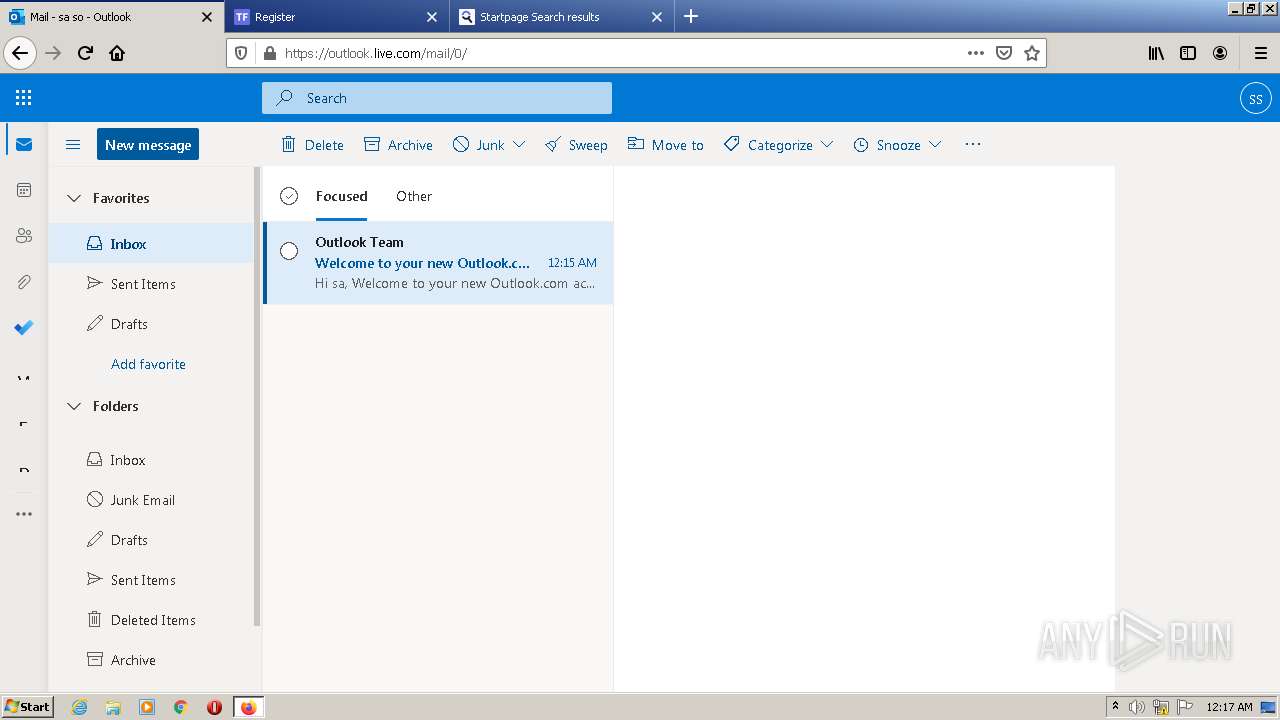Click the Move to folder button
Screen dimensions: 1280x720
click(x=665, y=145)
